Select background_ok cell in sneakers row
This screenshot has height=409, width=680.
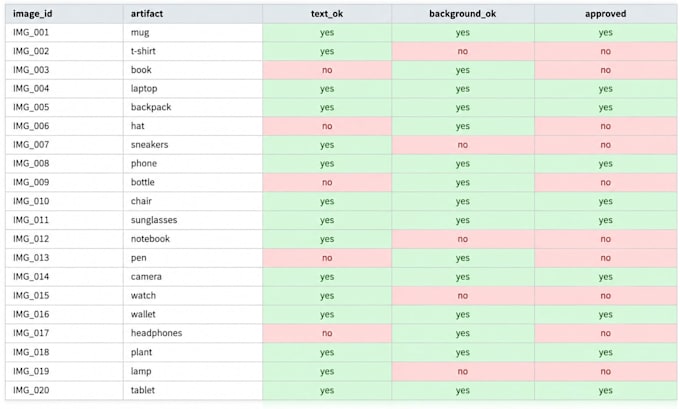click(x=463, y=144)
